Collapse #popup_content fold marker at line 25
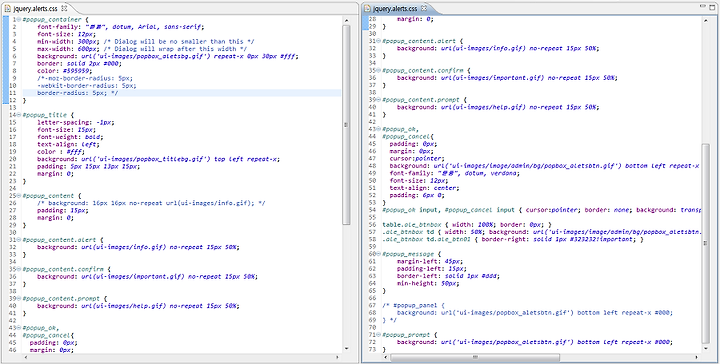The height and width of the screenshot is (364, 720). point(19,196)
